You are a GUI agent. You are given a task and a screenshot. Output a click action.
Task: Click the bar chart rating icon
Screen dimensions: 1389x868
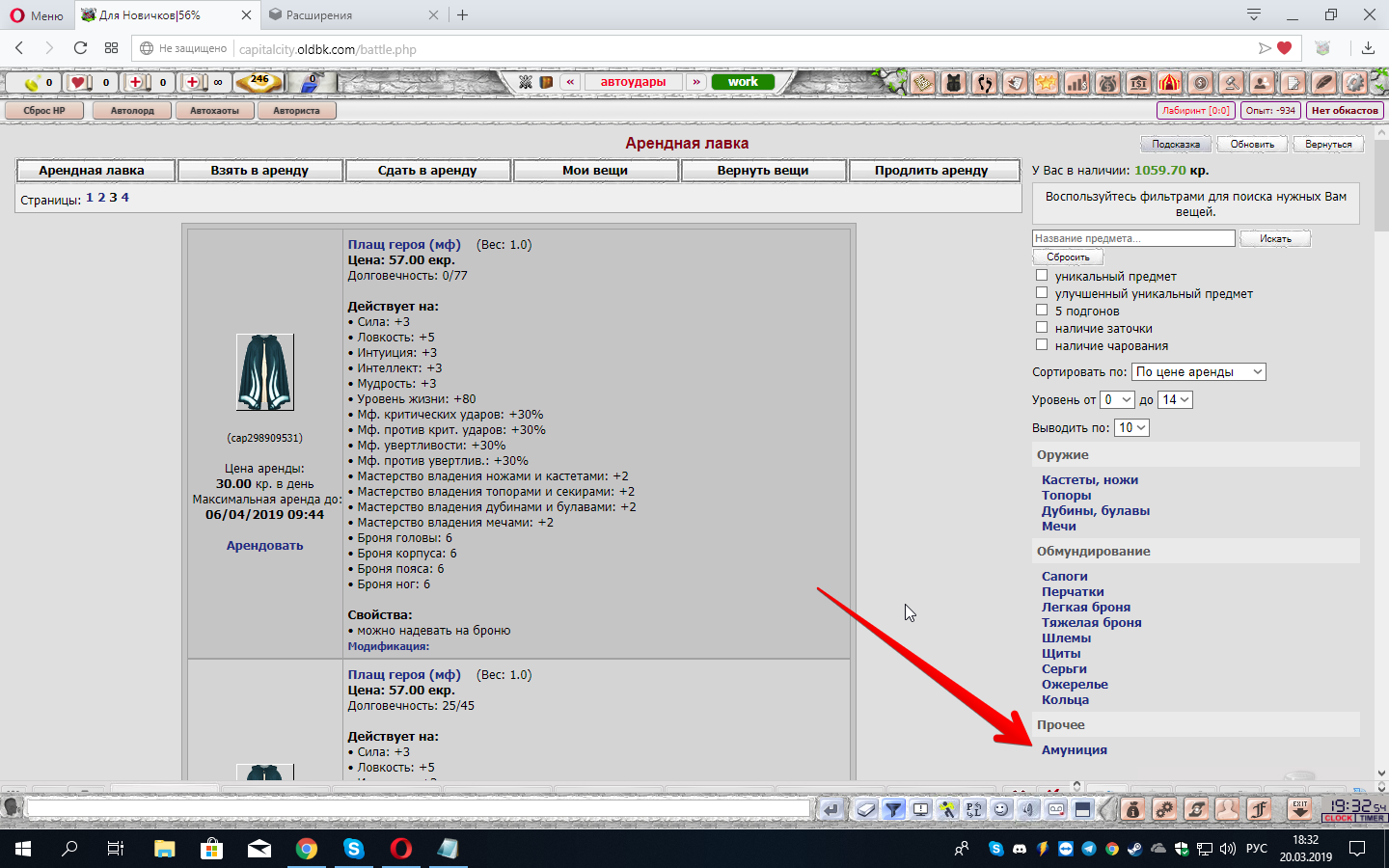point(1076,83)
